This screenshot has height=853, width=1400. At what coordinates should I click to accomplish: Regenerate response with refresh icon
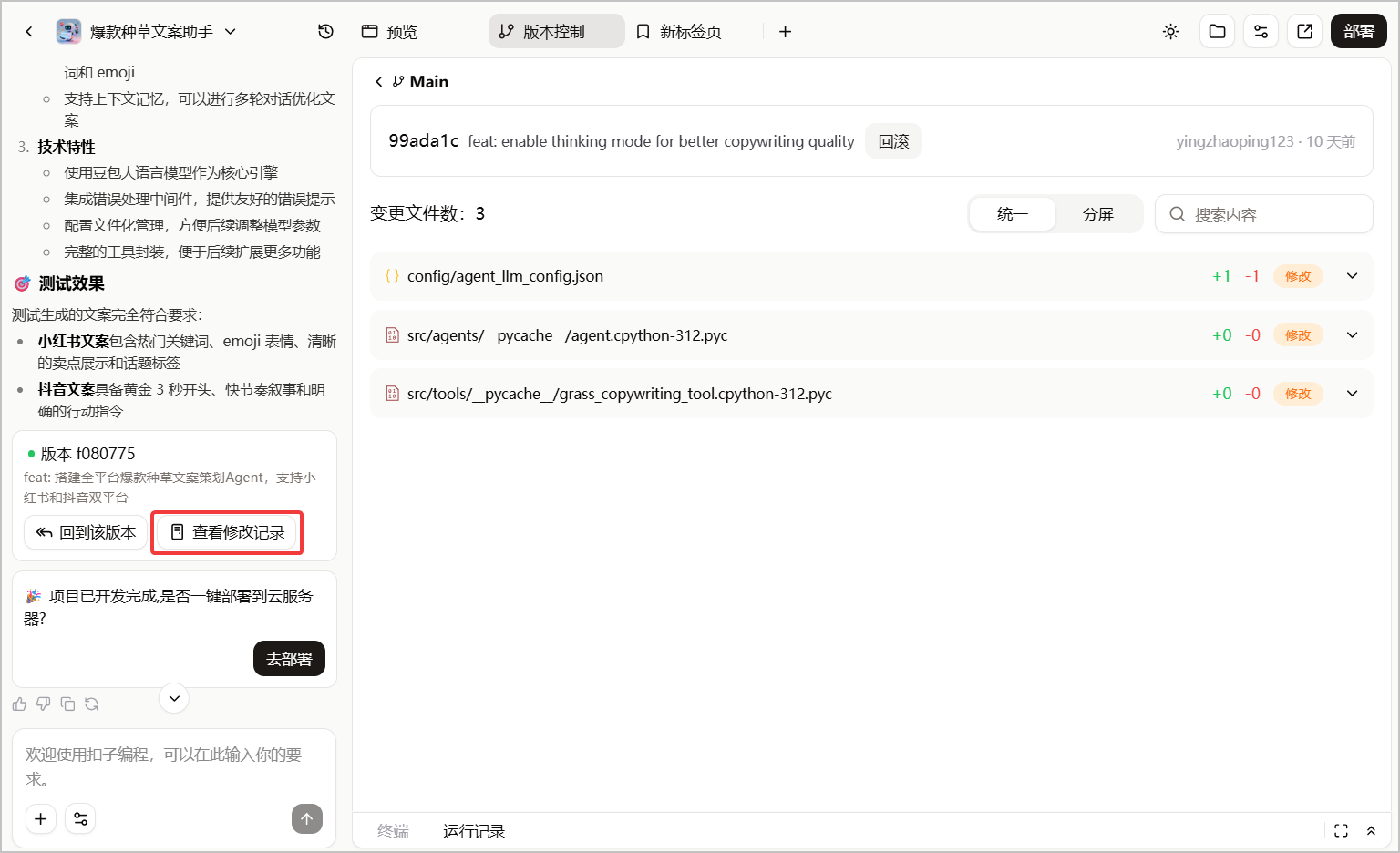click(x=91, y=704)
